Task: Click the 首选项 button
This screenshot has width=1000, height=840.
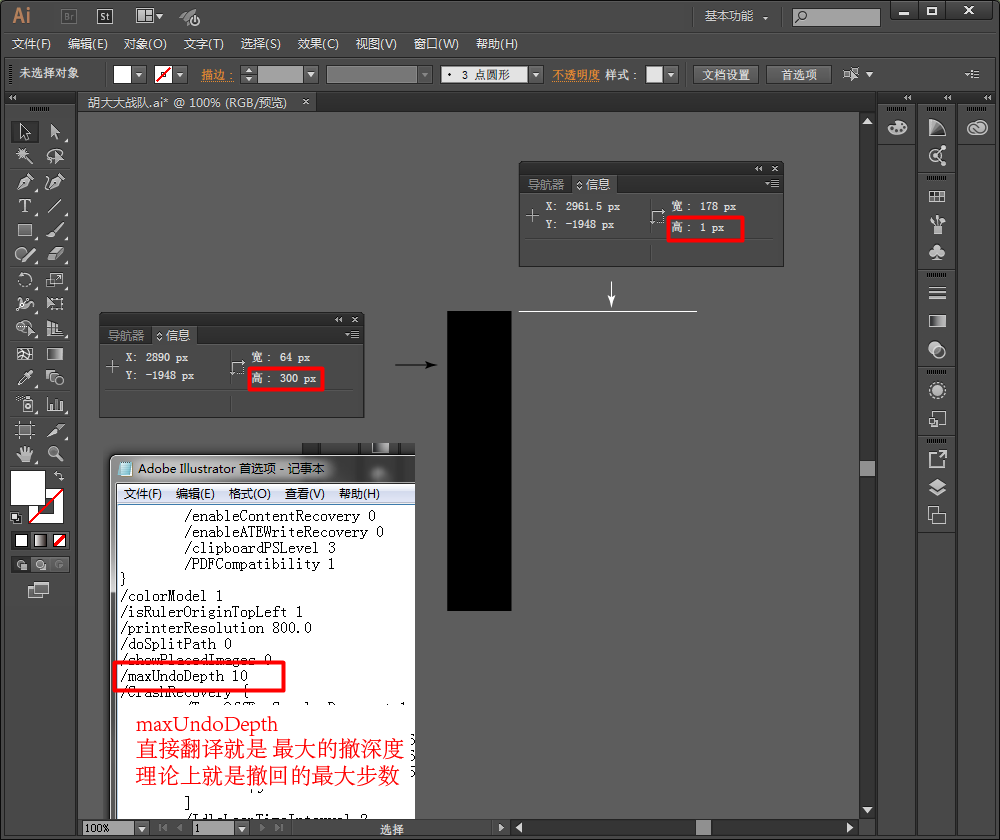Action: pos(799,75)
